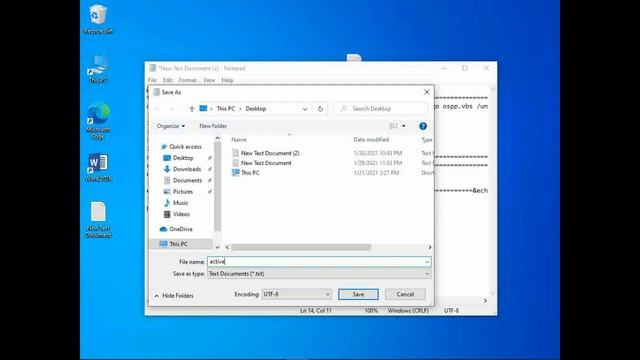The height and width of the screenshot is (360, 640).
Task: Select the file New Text Document (2)
Action: 266,153
